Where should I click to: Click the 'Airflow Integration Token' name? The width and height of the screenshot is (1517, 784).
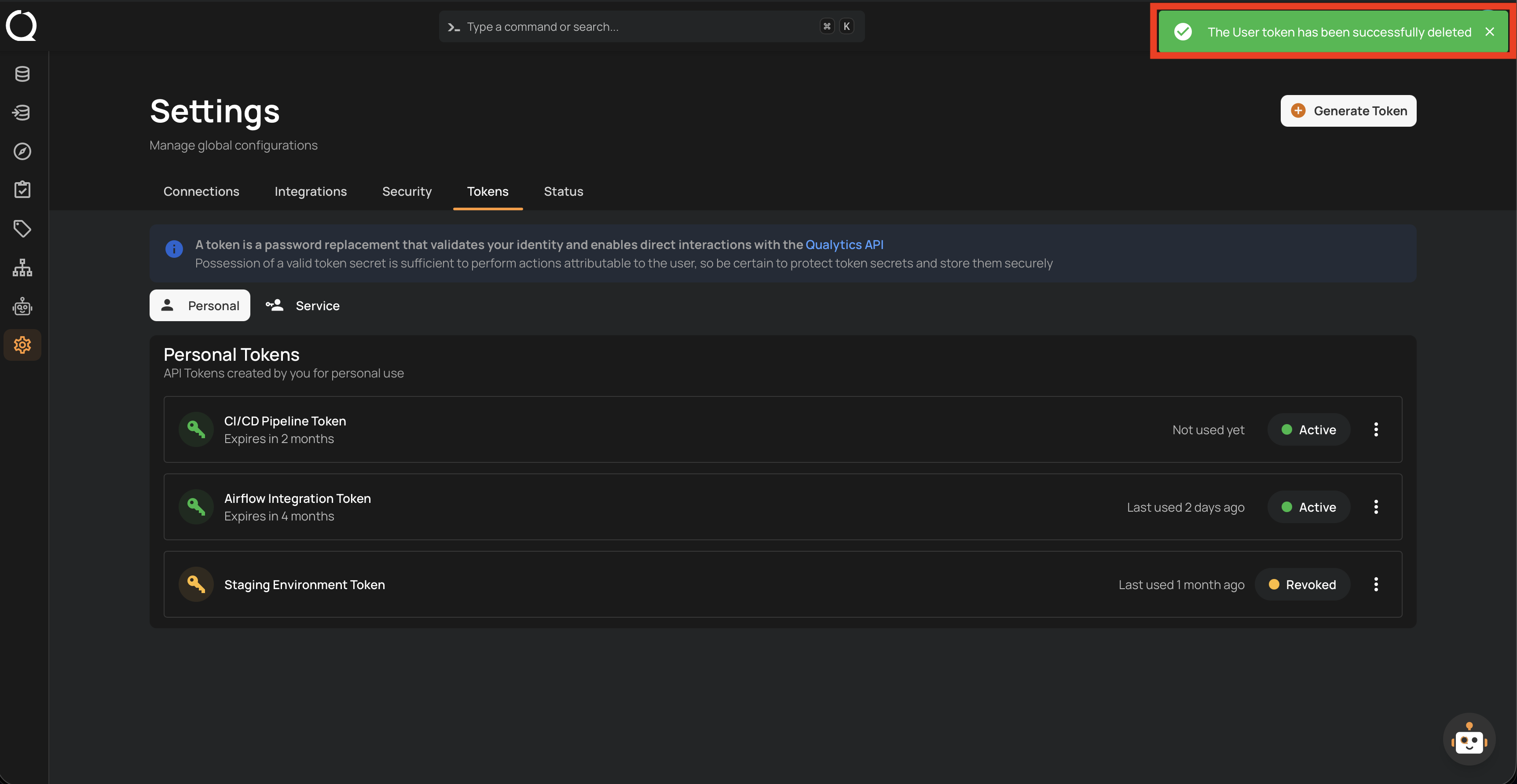tap(297, 498)
